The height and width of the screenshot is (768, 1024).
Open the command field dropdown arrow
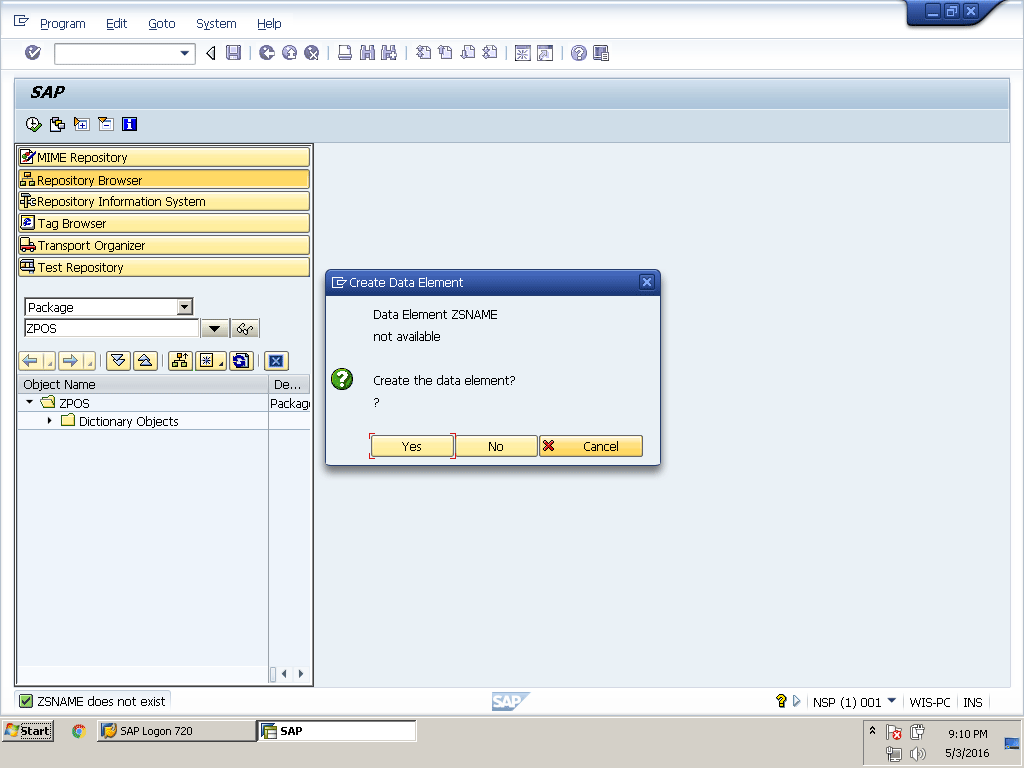pos(185,53)
